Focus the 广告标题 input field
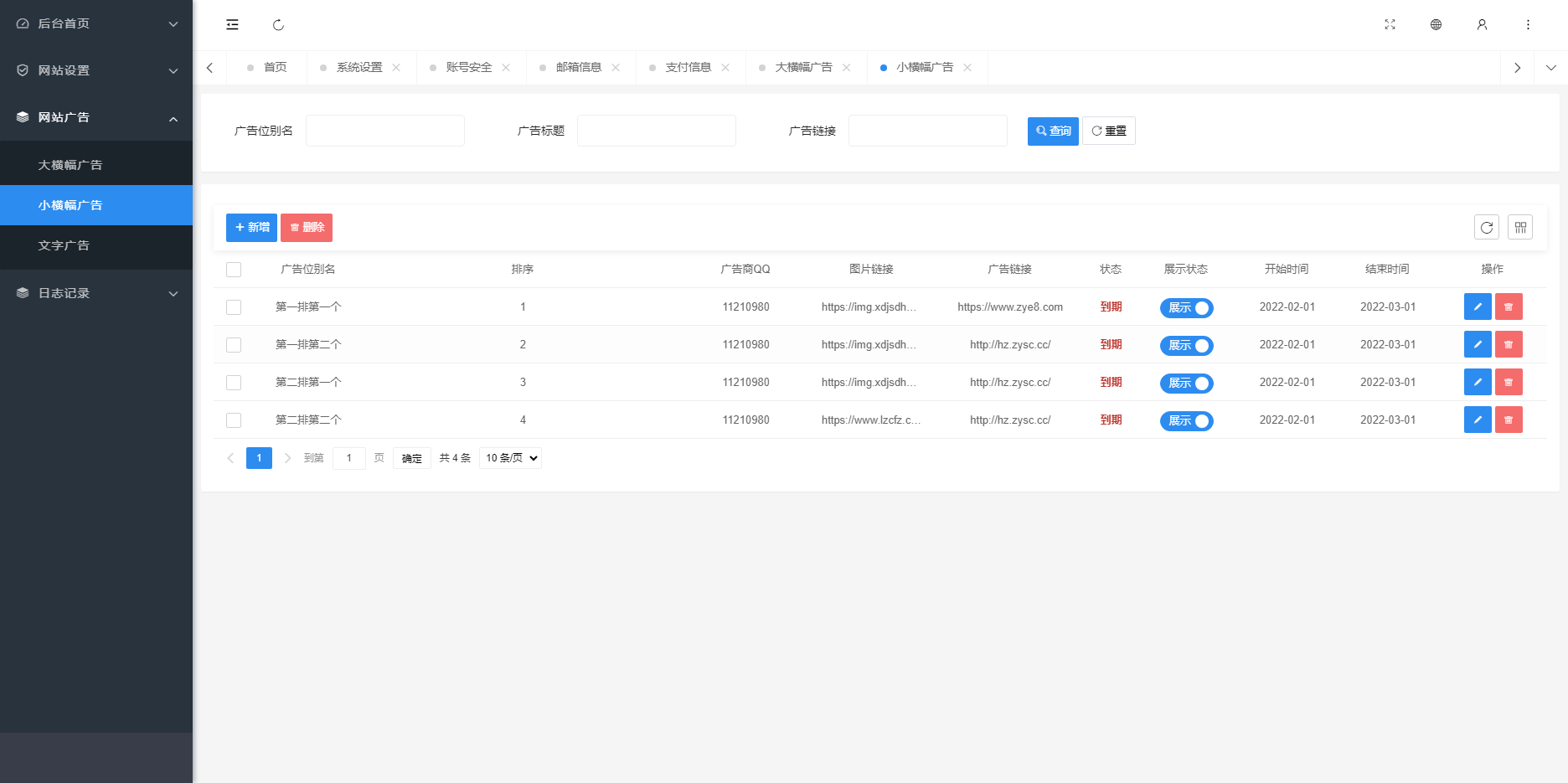Screen dimensions: 1568x783 pos(657,131)
